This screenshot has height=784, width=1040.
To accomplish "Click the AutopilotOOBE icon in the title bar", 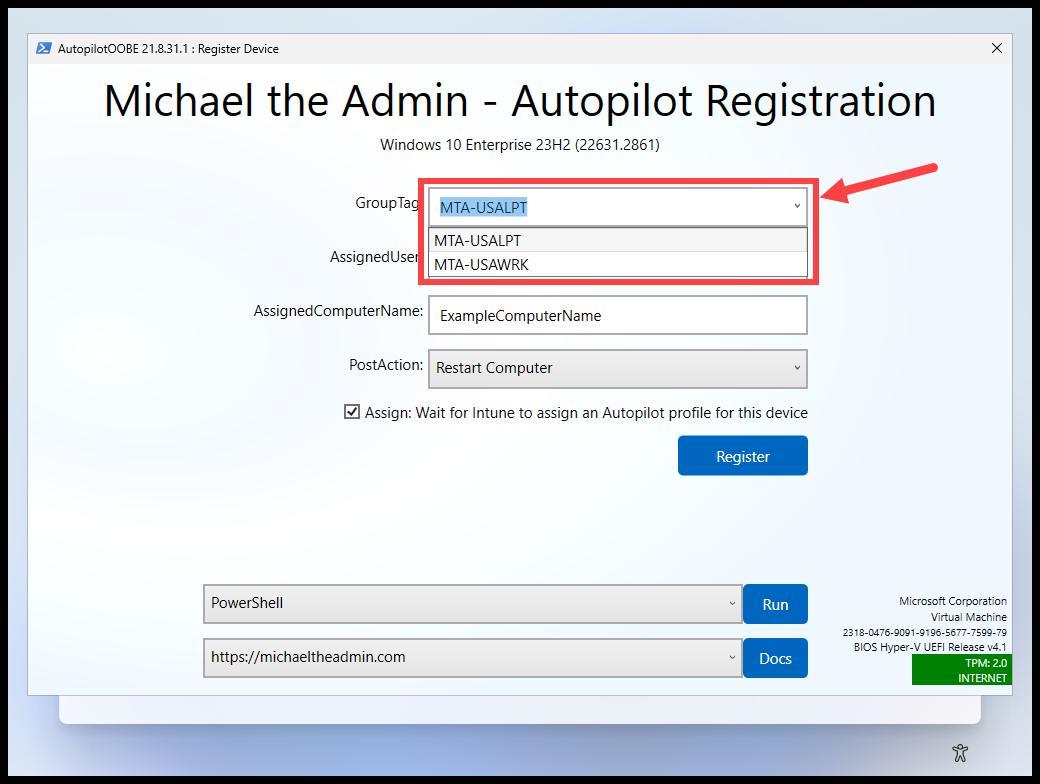I will tap(43, 48).
